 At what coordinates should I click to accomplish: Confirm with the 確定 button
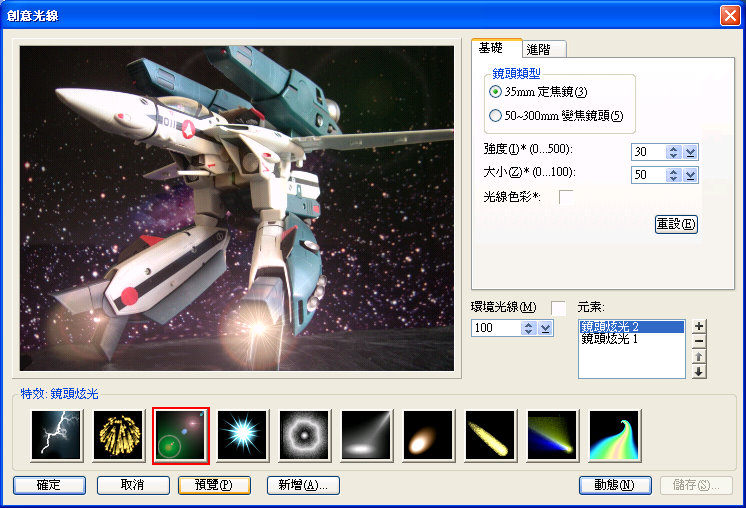[49, 485]
